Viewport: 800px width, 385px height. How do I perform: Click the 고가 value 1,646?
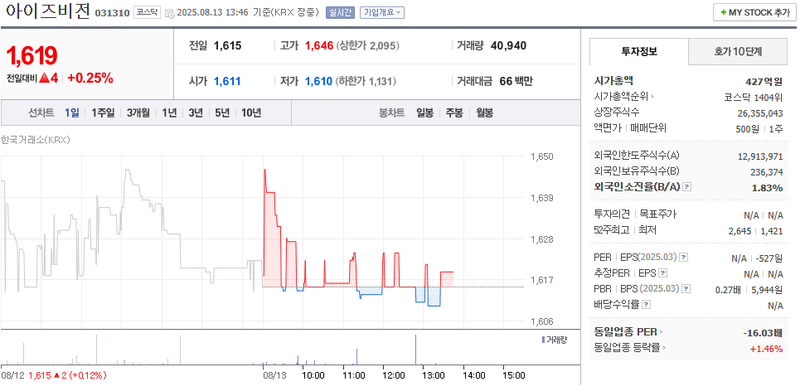tap(319, 46)
